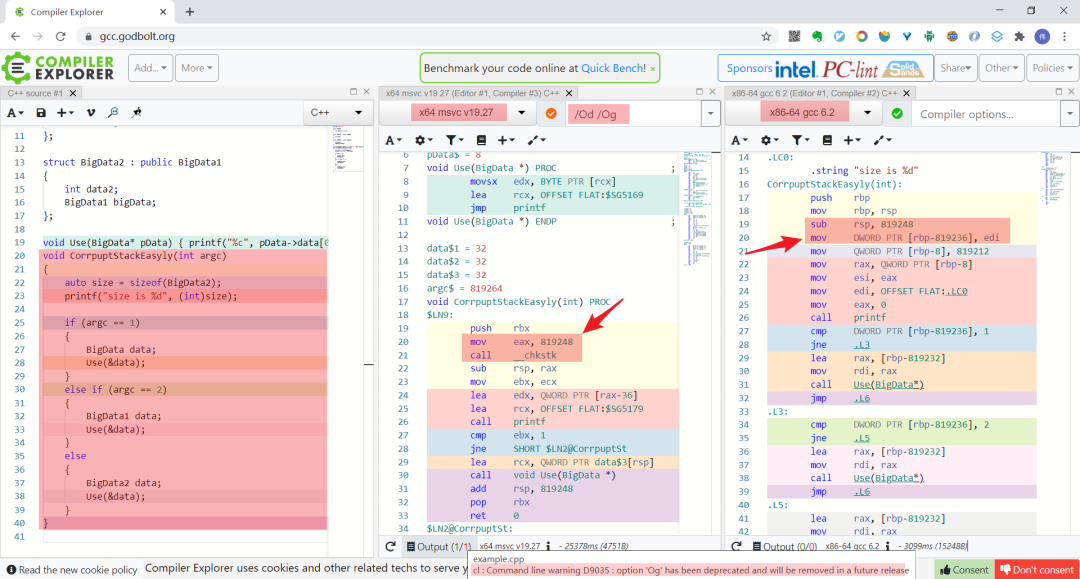1080x579 pixels.
Task: Click the green success status icon for gcc
Action: tap(897, 113)
